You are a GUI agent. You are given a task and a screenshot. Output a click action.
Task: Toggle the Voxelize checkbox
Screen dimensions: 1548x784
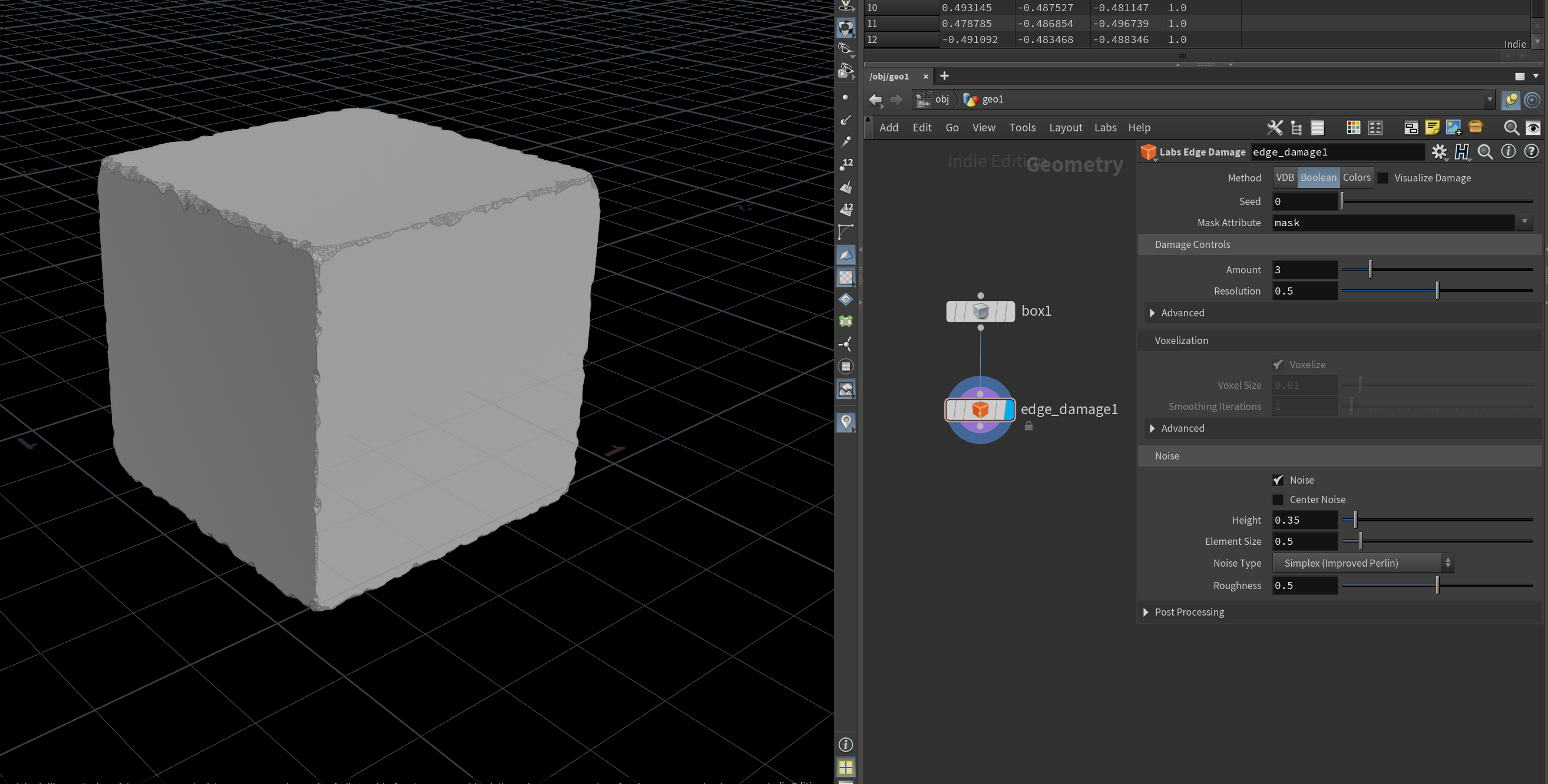coord(1278,365)
